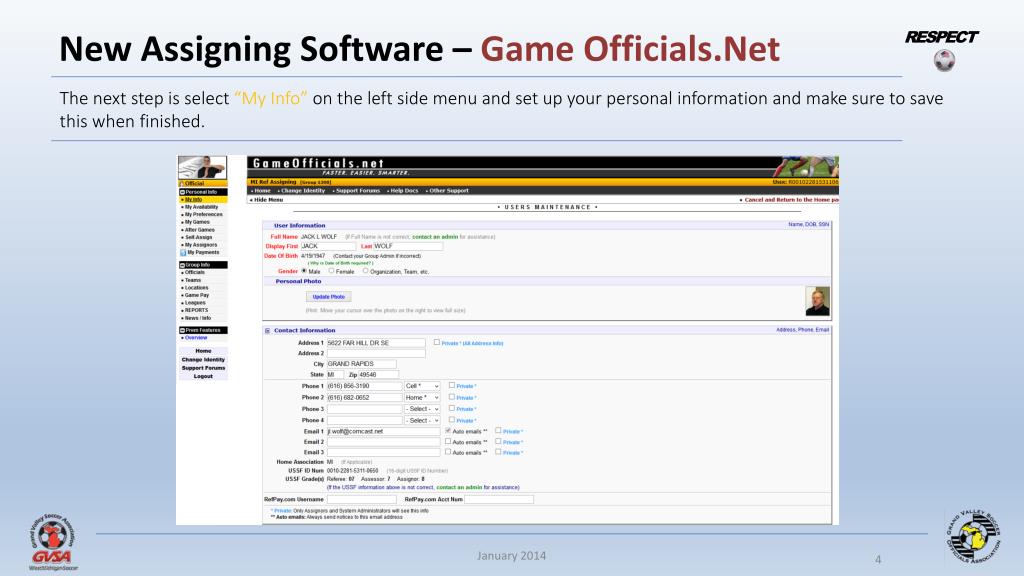The width and height of the screenshot is (1024, 576).
Task: Check Private box for Address 1
Action: pos(437,342)
